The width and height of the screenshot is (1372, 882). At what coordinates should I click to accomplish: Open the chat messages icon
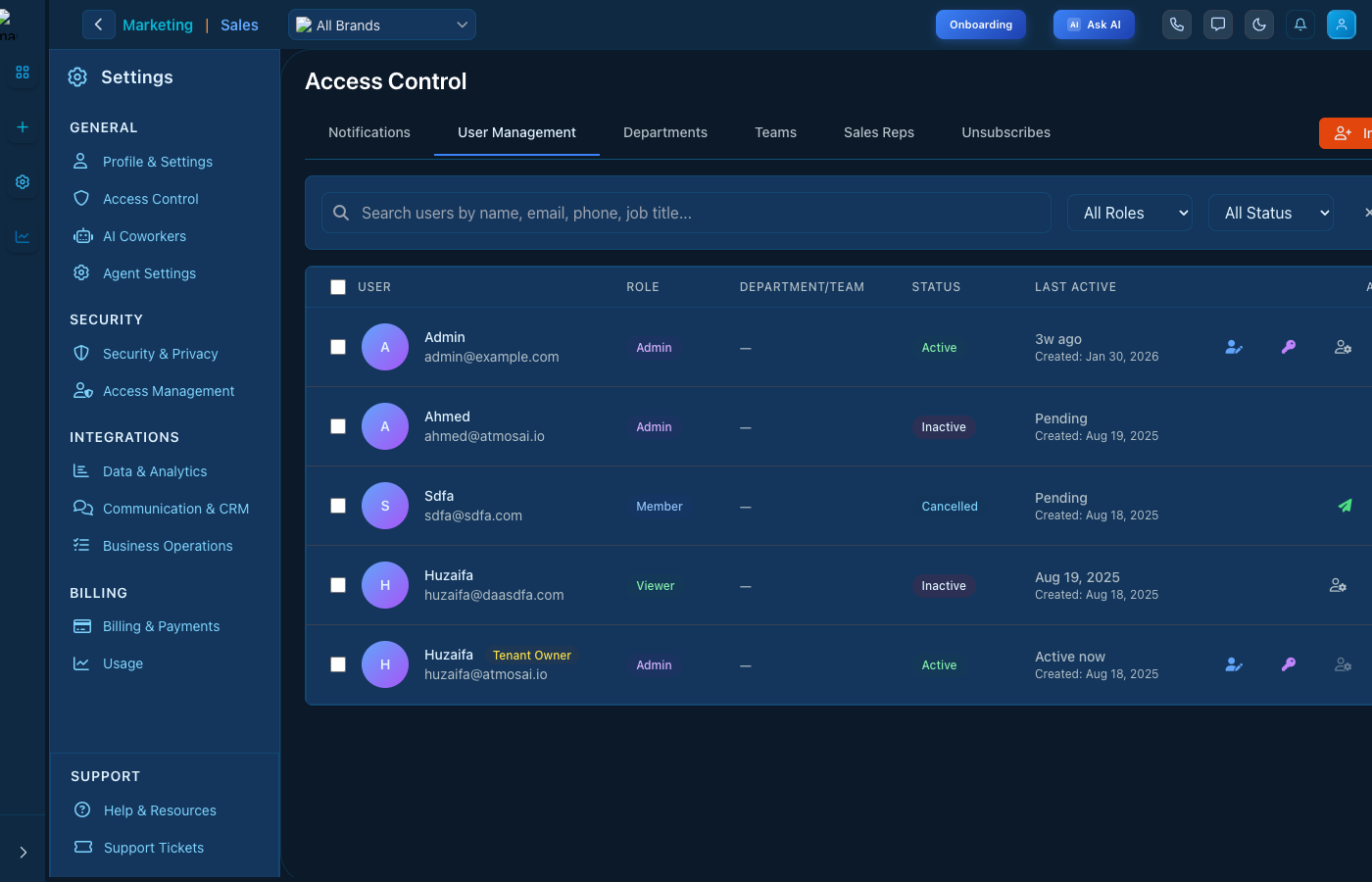(1218, 24)
